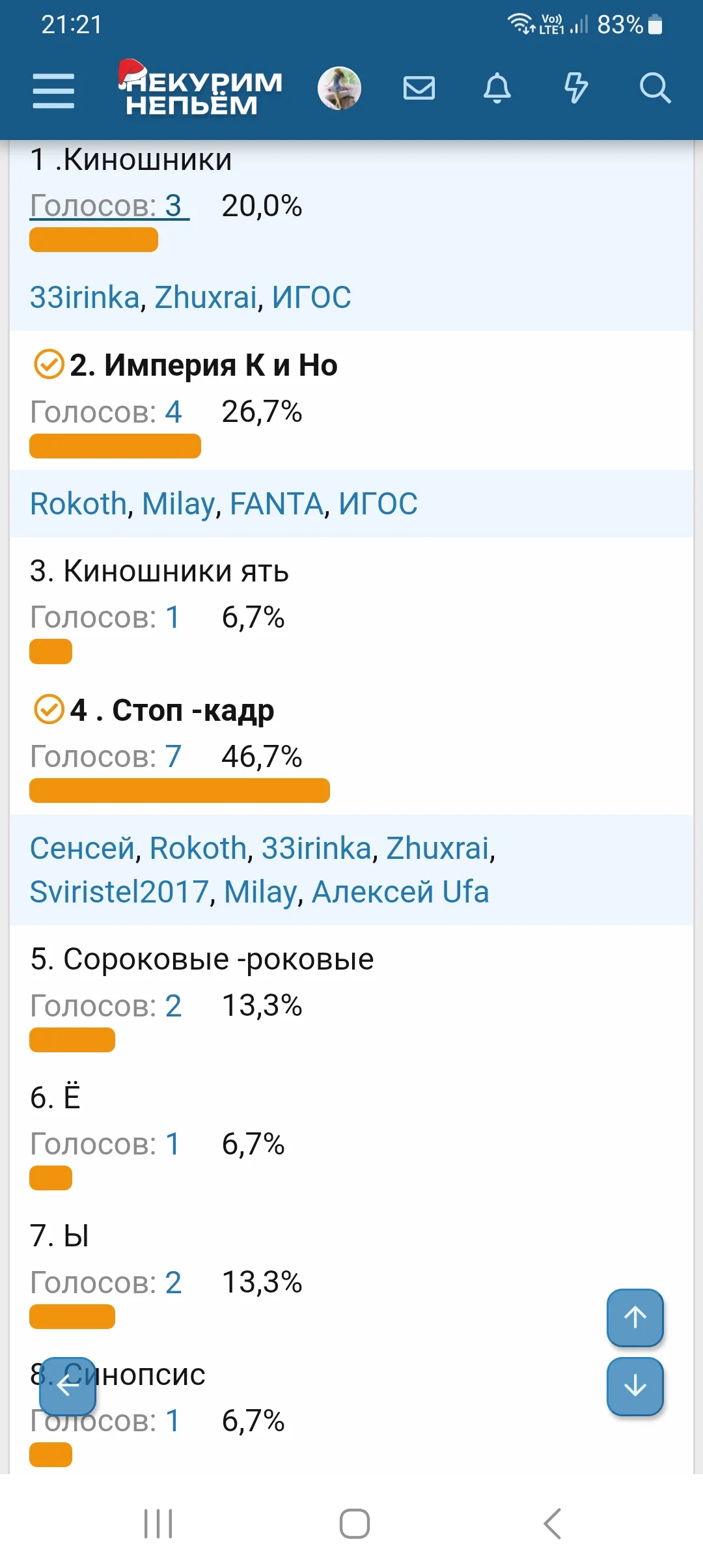This screenshot has width=703, height=1568.
Task: Tap the scroll-up arrow button
Action: (x=635, y=1318)
